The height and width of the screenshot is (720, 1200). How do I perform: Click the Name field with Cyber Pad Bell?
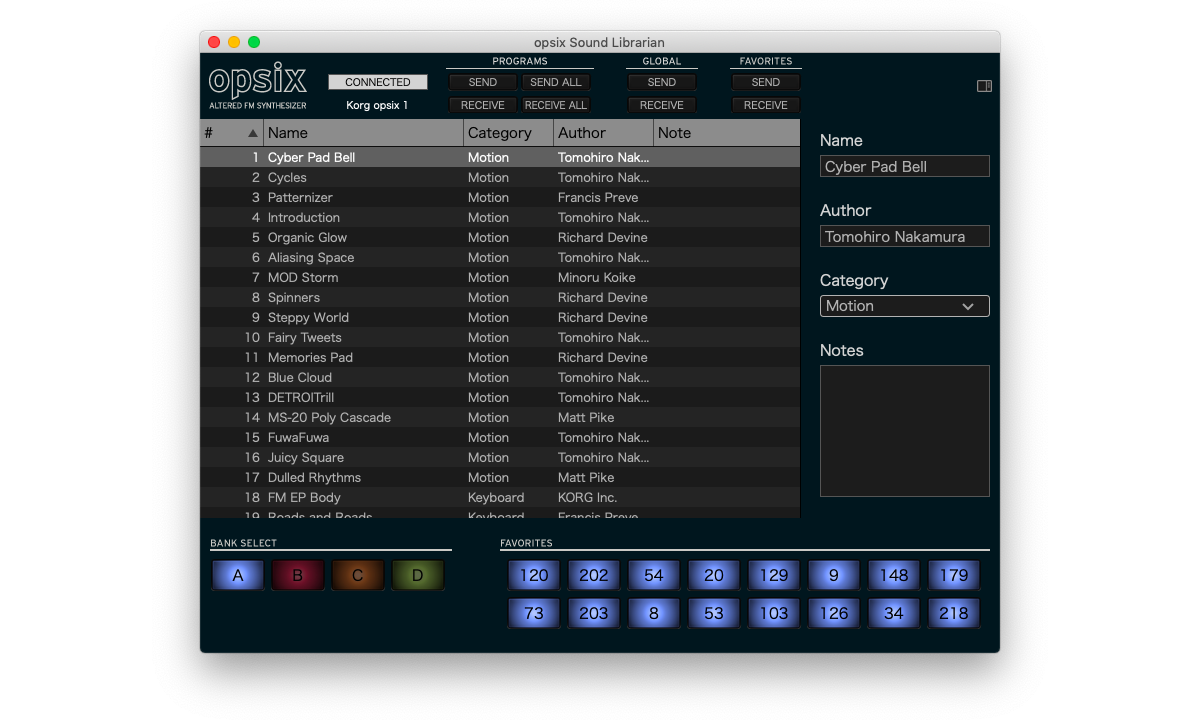(x=905, y=166)
